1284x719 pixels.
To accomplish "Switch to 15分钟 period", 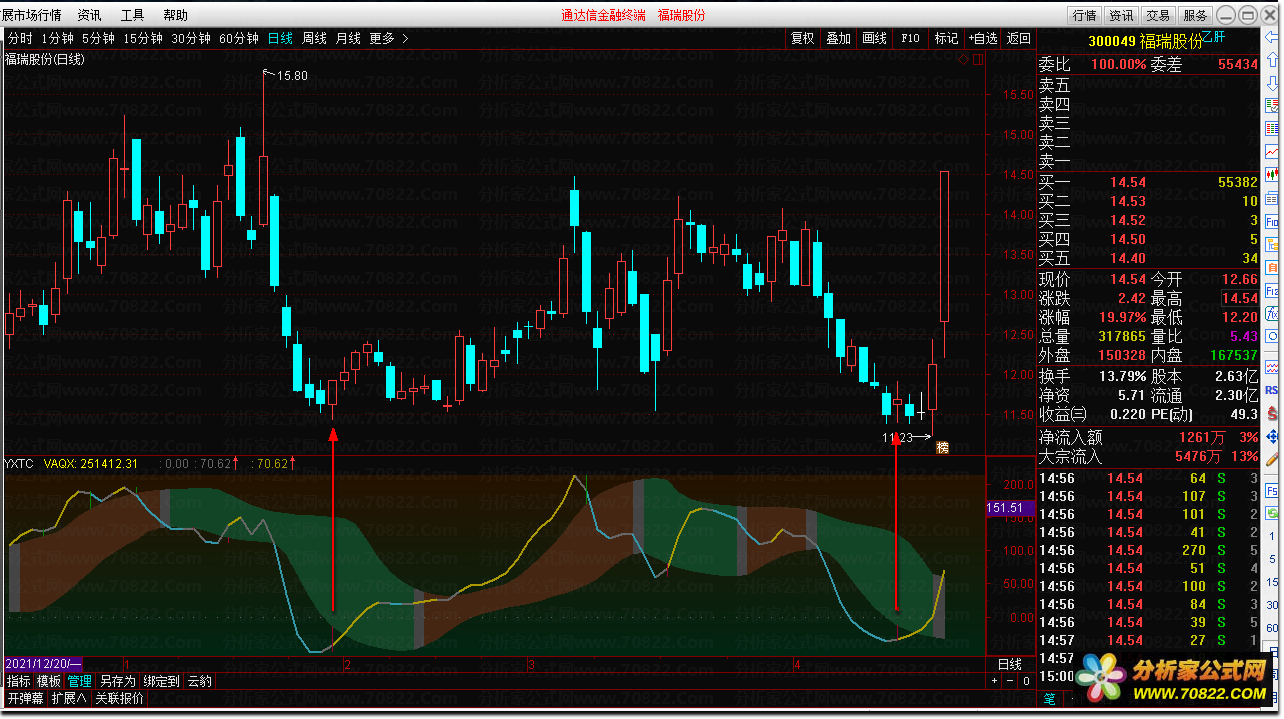I will tap(143, 38).
